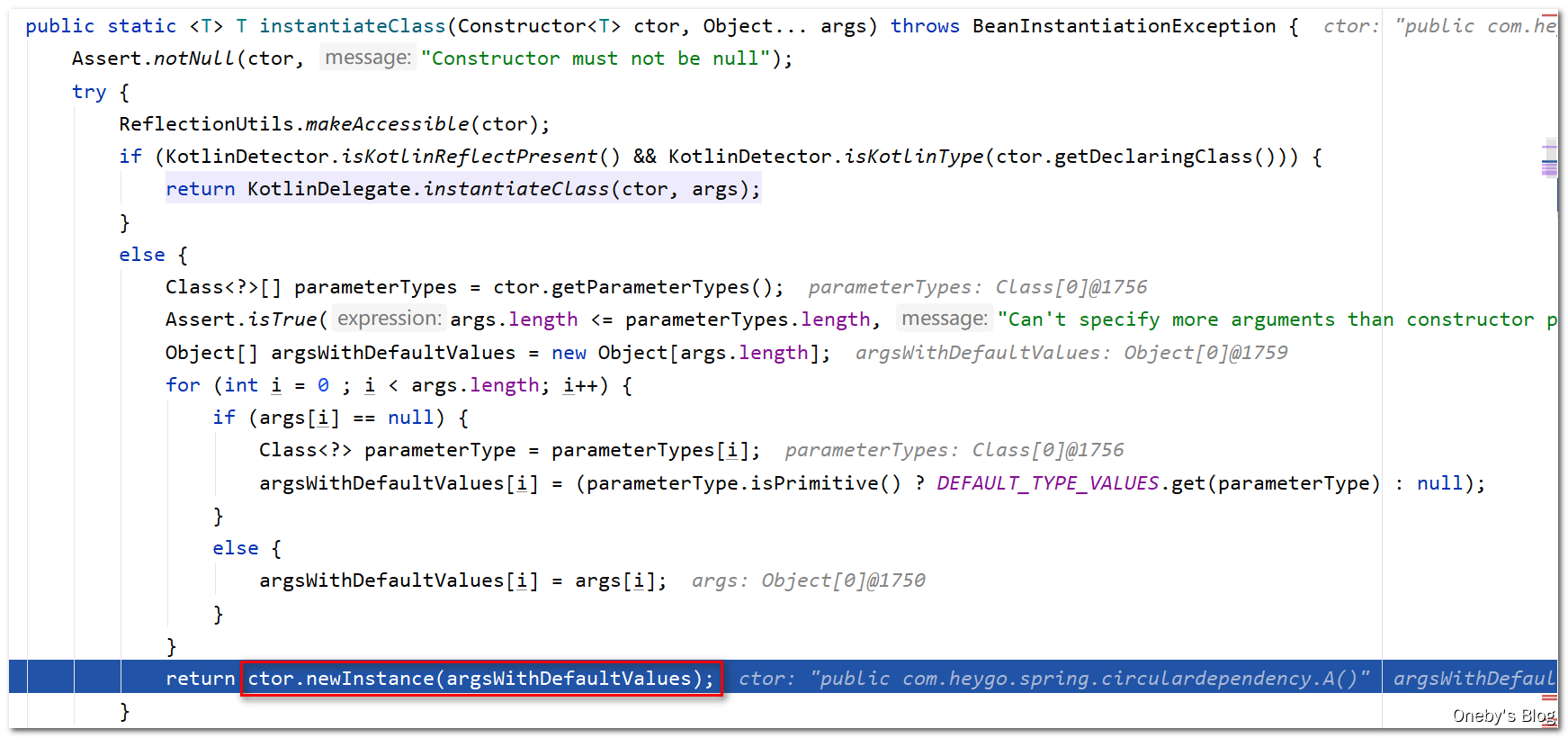Click isKotlinType method call
The height and width of the screenshot is (738, 1568).
click(914, 157)
